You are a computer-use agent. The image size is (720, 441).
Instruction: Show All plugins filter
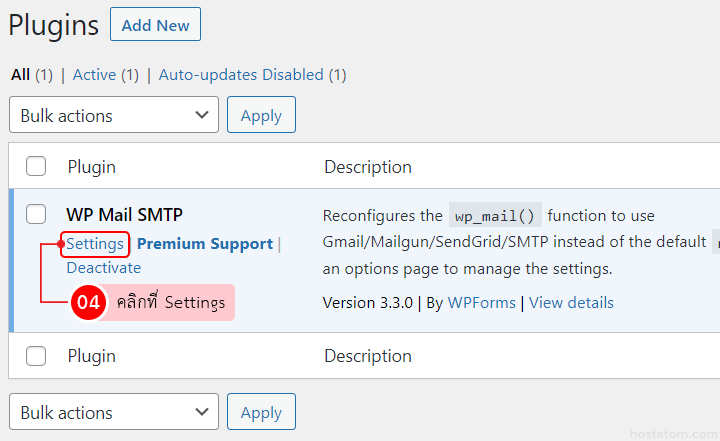pyautogui.click(x=20, y=75)
